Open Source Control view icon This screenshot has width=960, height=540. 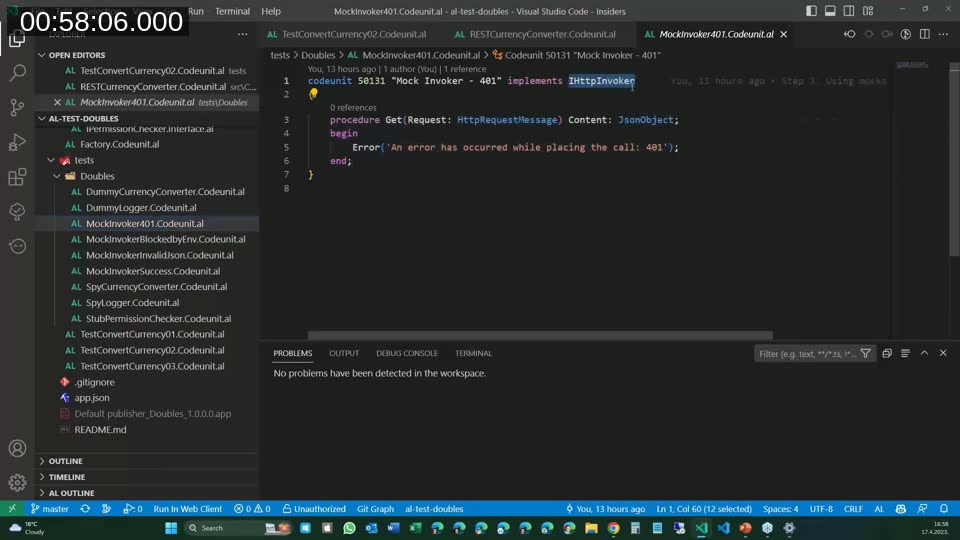click(x=17, y=108)
